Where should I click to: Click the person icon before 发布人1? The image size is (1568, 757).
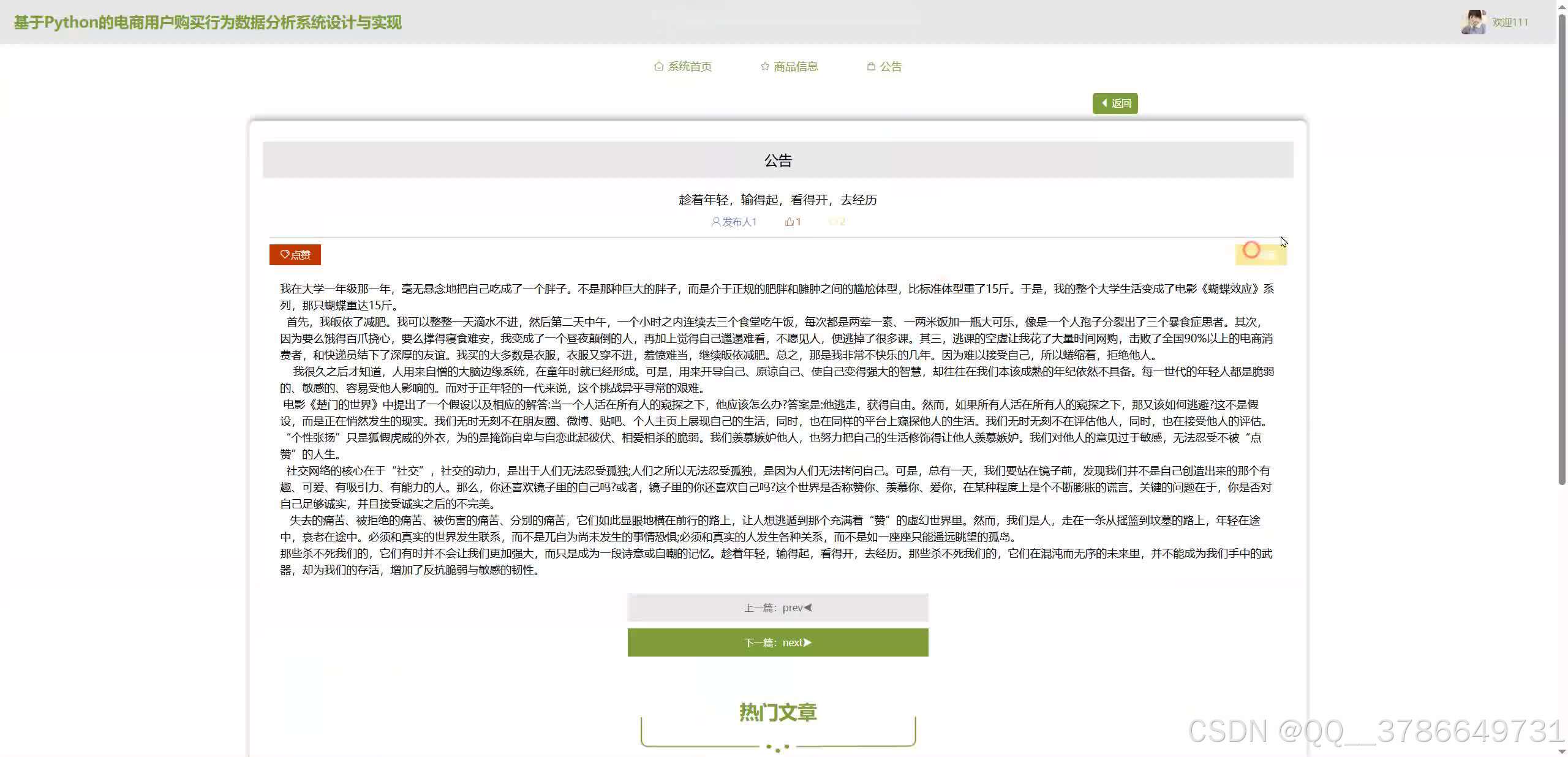[715, 222]
